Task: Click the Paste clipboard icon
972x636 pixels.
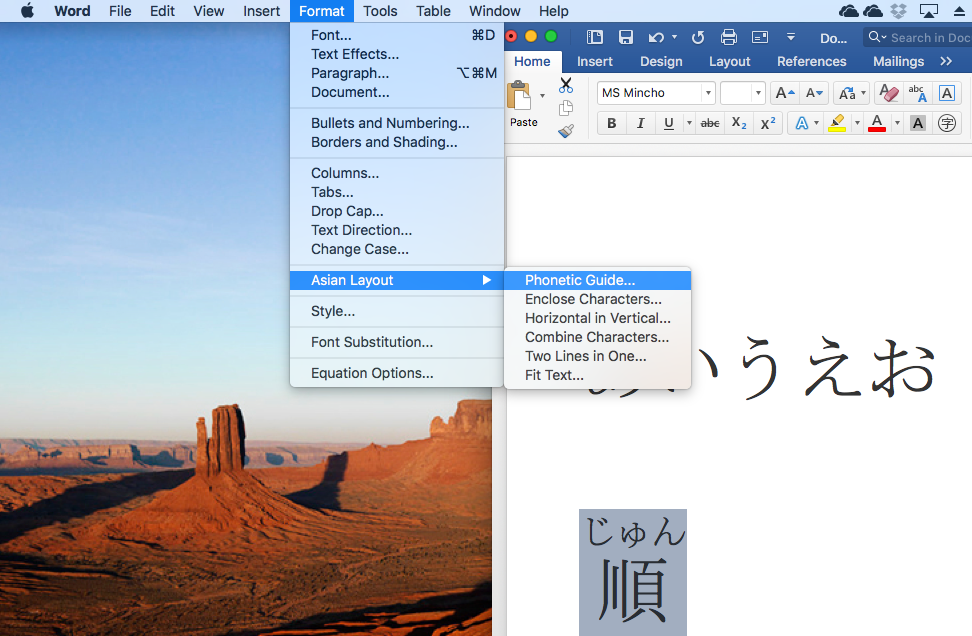Action: coord(519,97)
